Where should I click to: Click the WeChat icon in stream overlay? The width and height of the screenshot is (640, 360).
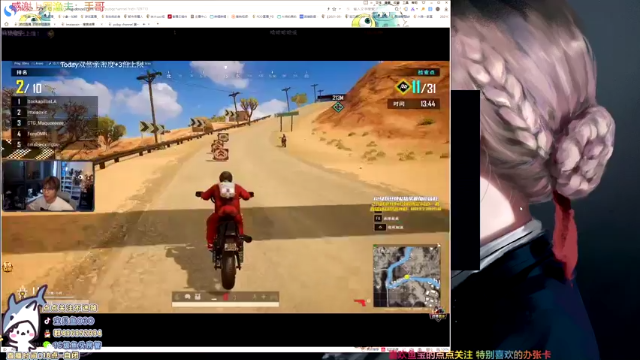tap(47, 345)
